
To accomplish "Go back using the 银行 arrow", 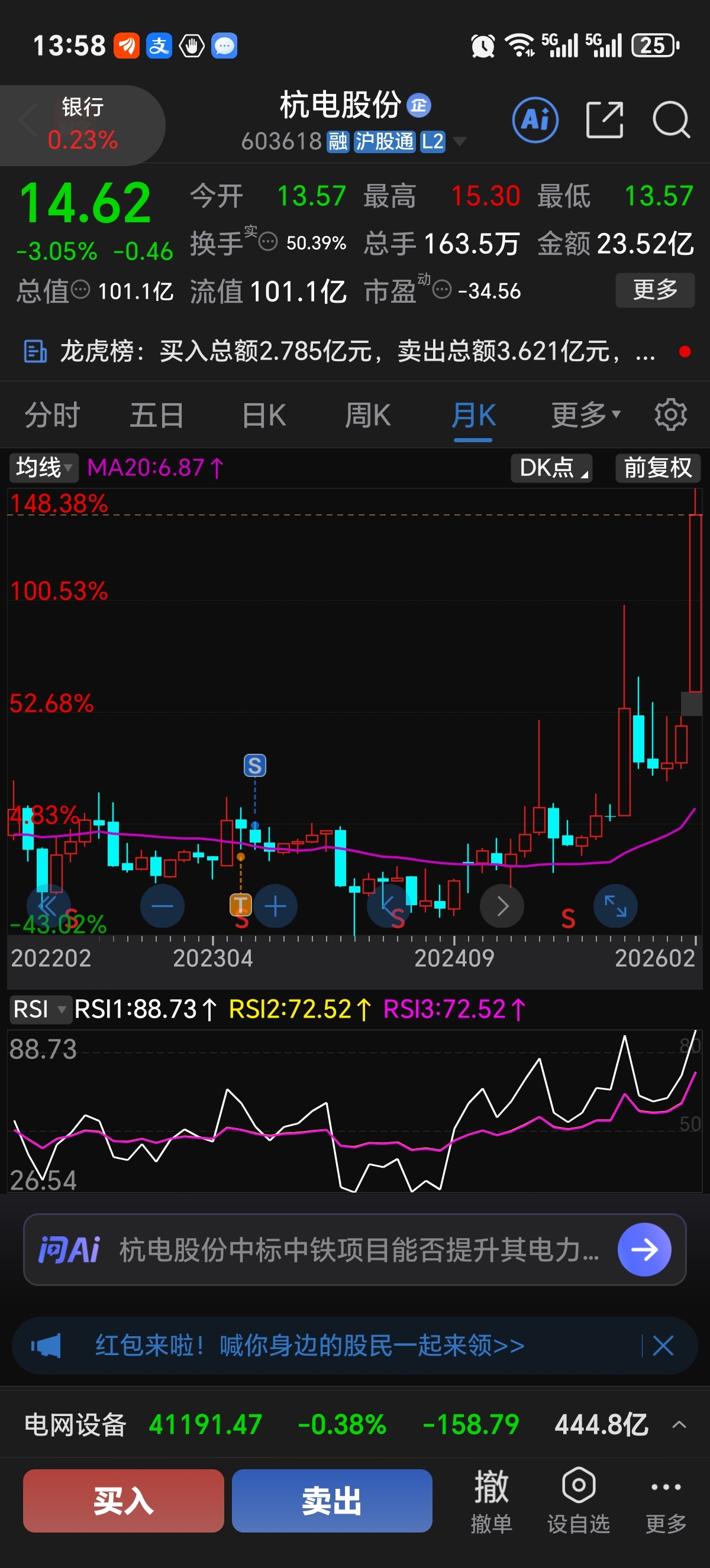I will click(x=27, y=120).
